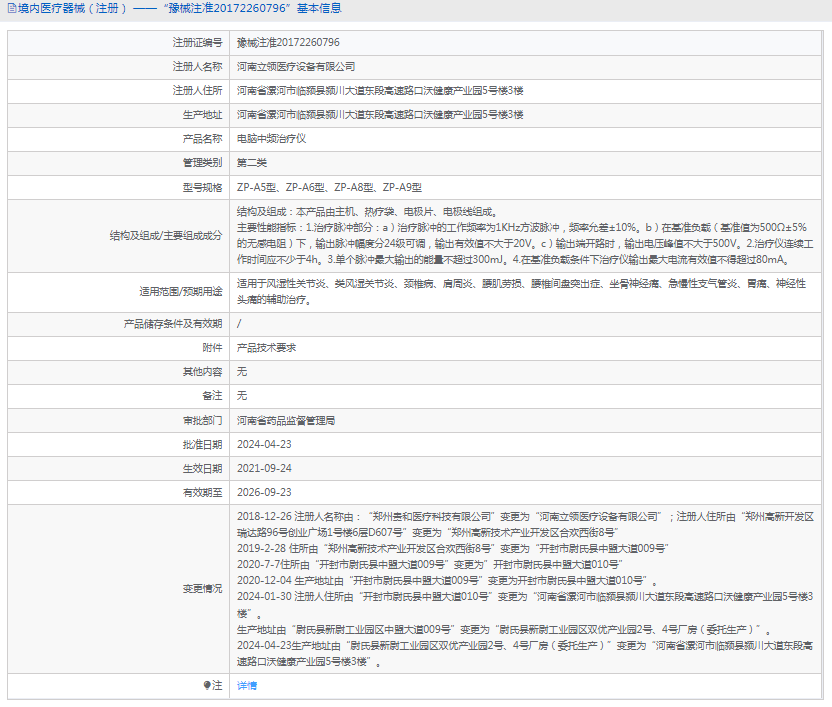The height and width of the screenshot is (707, 832).
Task: Select the model list starting with ZP-A5型
Action: (330, 187)
